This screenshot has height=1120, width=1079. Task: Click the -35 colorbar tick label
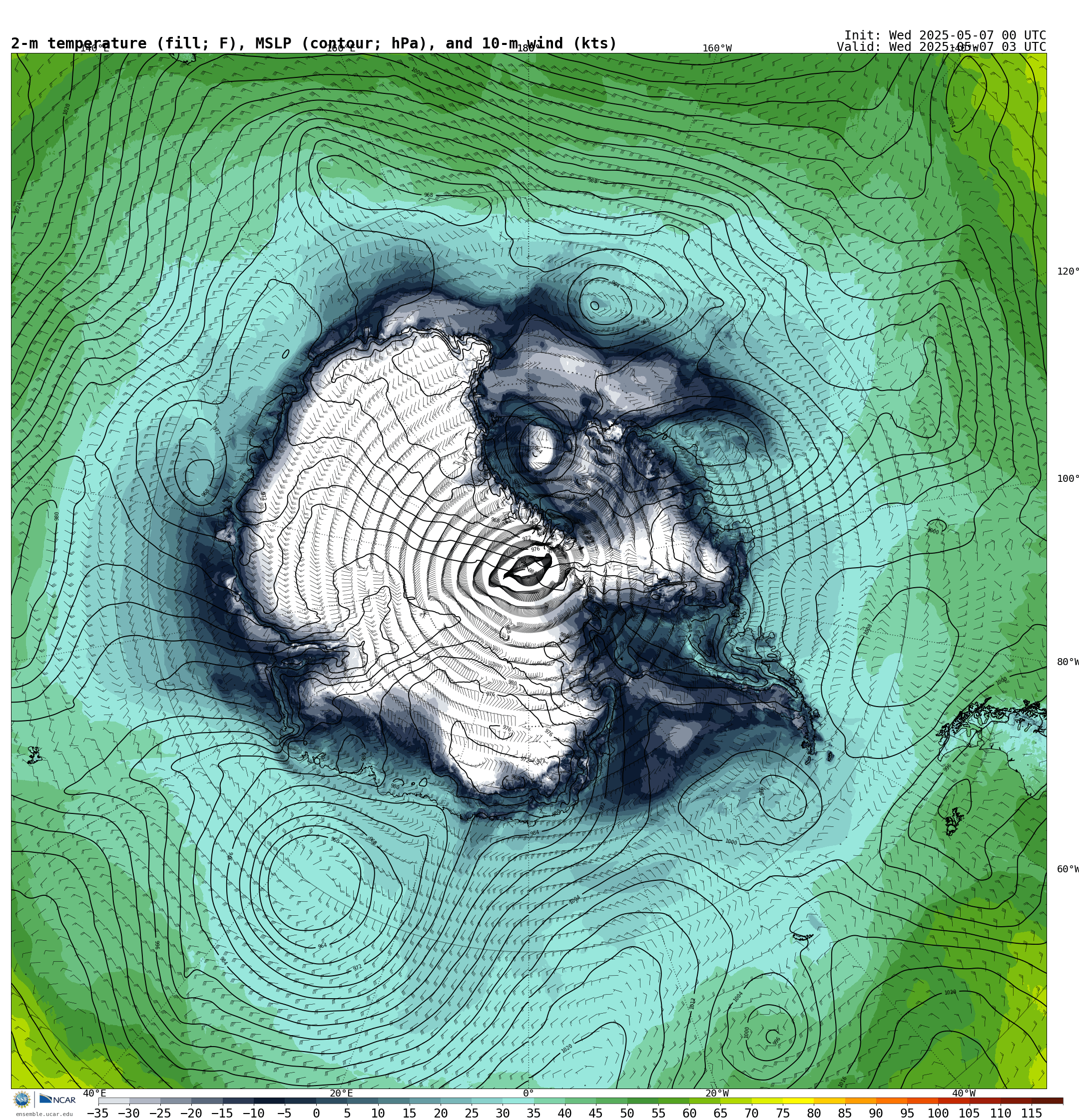click(x=98, y=1113)
